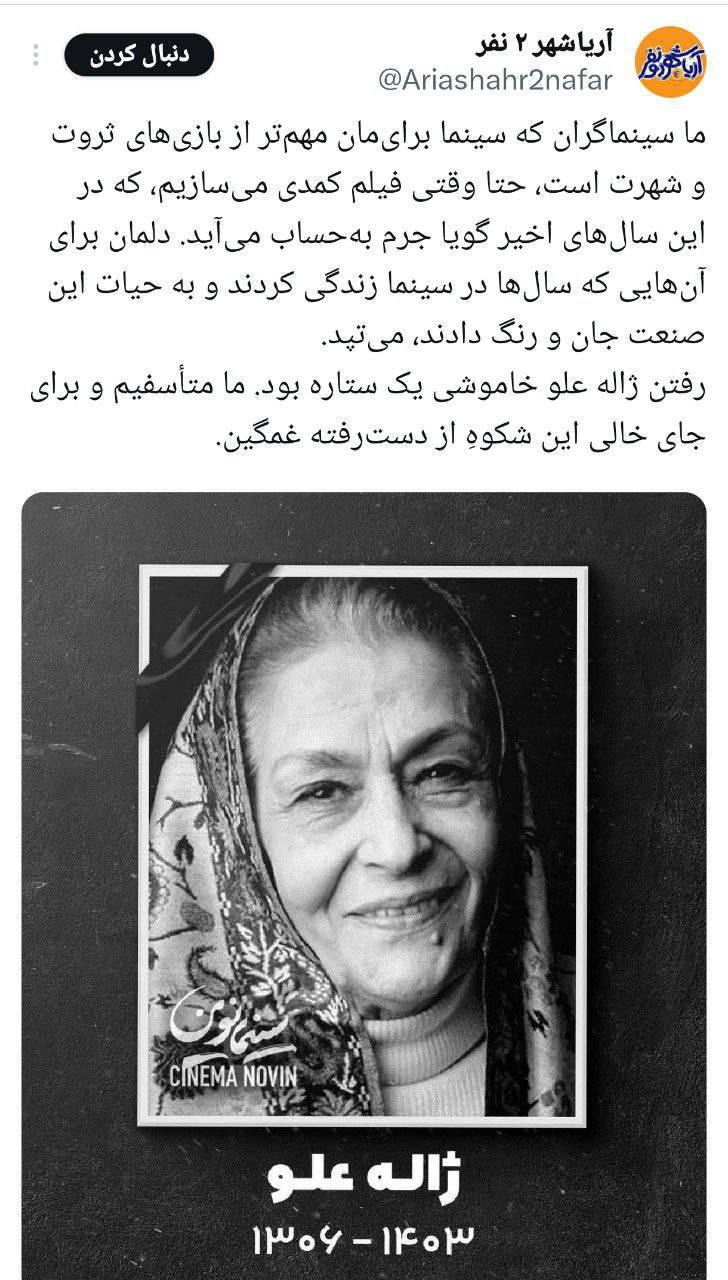Open the @Ariashahr2nafar handle link
Screen dimensions: 728x1280
494,81
